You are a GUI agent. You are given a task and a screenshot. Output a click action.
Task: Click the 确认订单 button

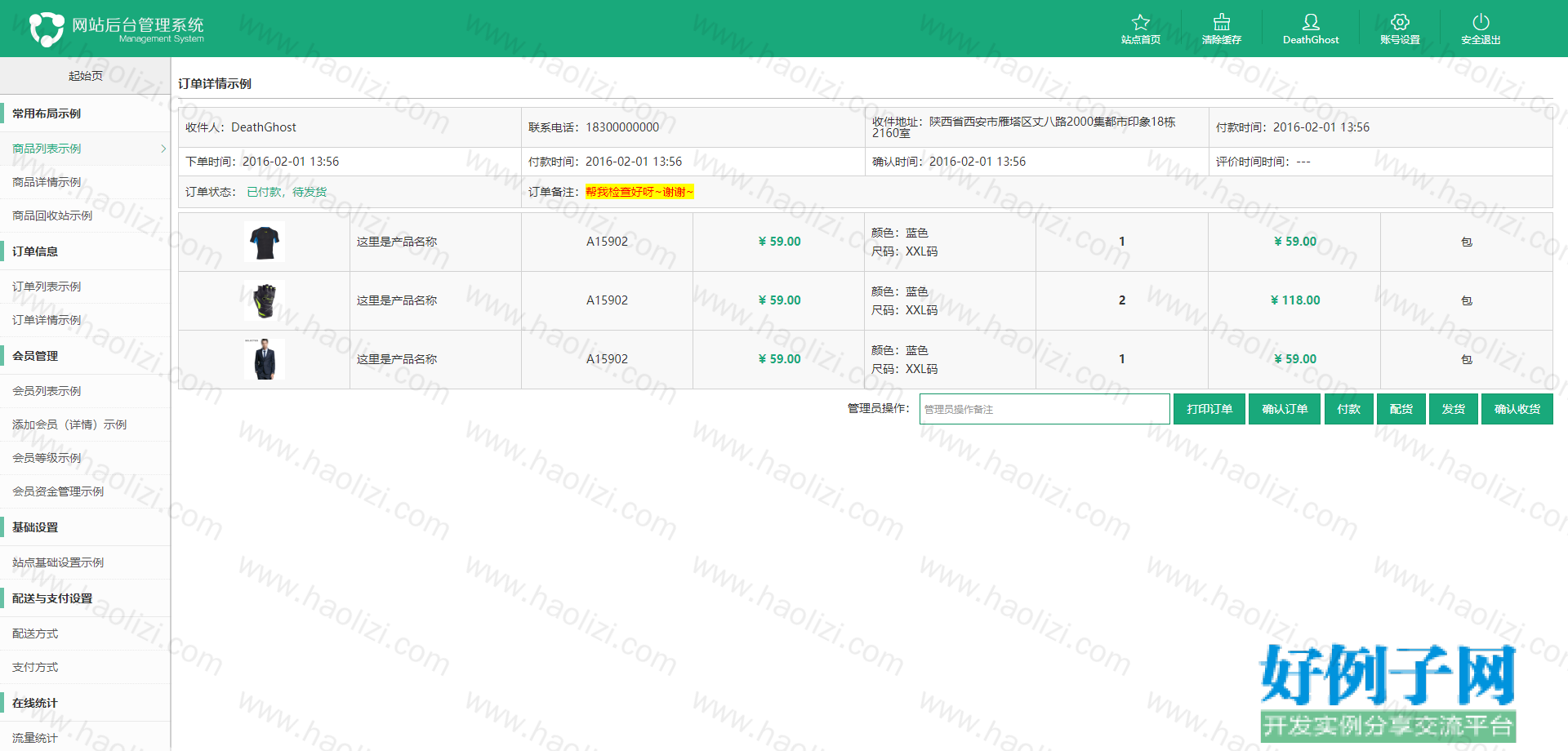pyautogui.click(x=1285, y=409)
